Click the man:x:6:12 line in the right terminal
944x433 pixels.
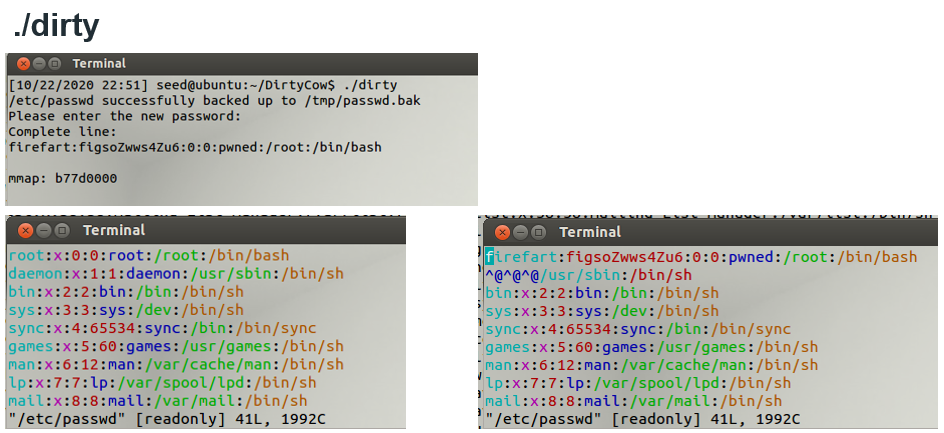[651, 365]
